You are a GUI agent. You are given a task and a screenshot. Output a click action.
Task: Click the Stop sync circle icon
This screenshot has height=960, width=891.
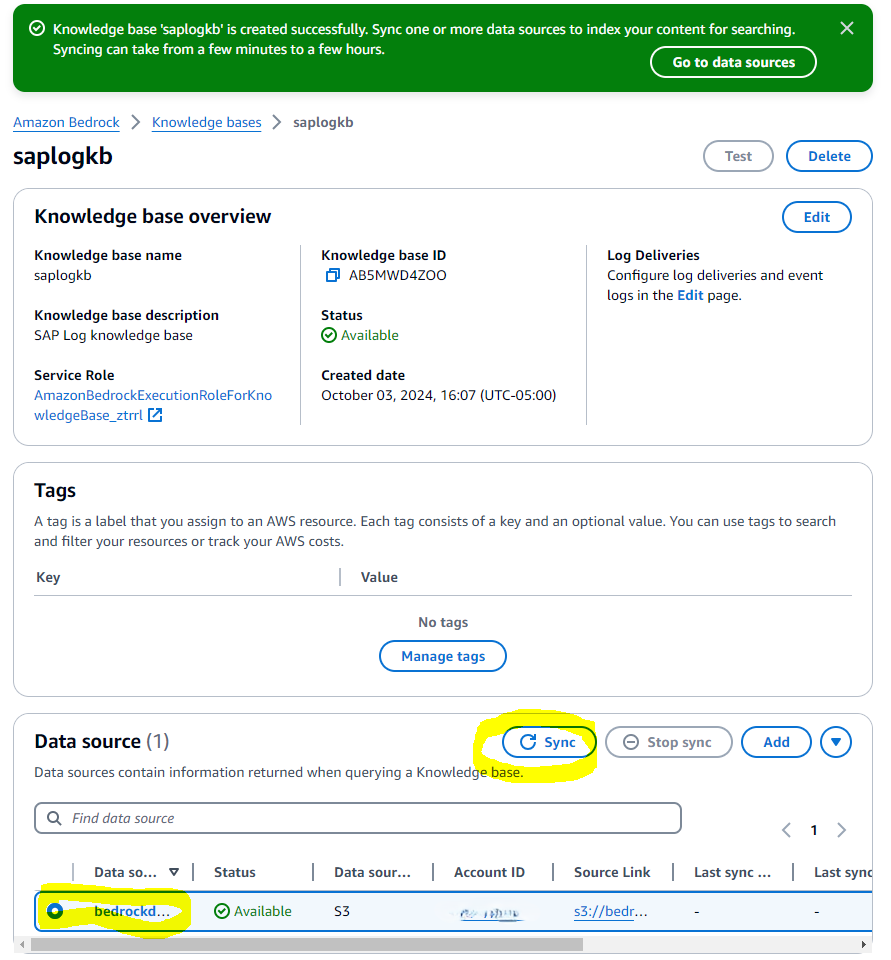click(629, 741)
